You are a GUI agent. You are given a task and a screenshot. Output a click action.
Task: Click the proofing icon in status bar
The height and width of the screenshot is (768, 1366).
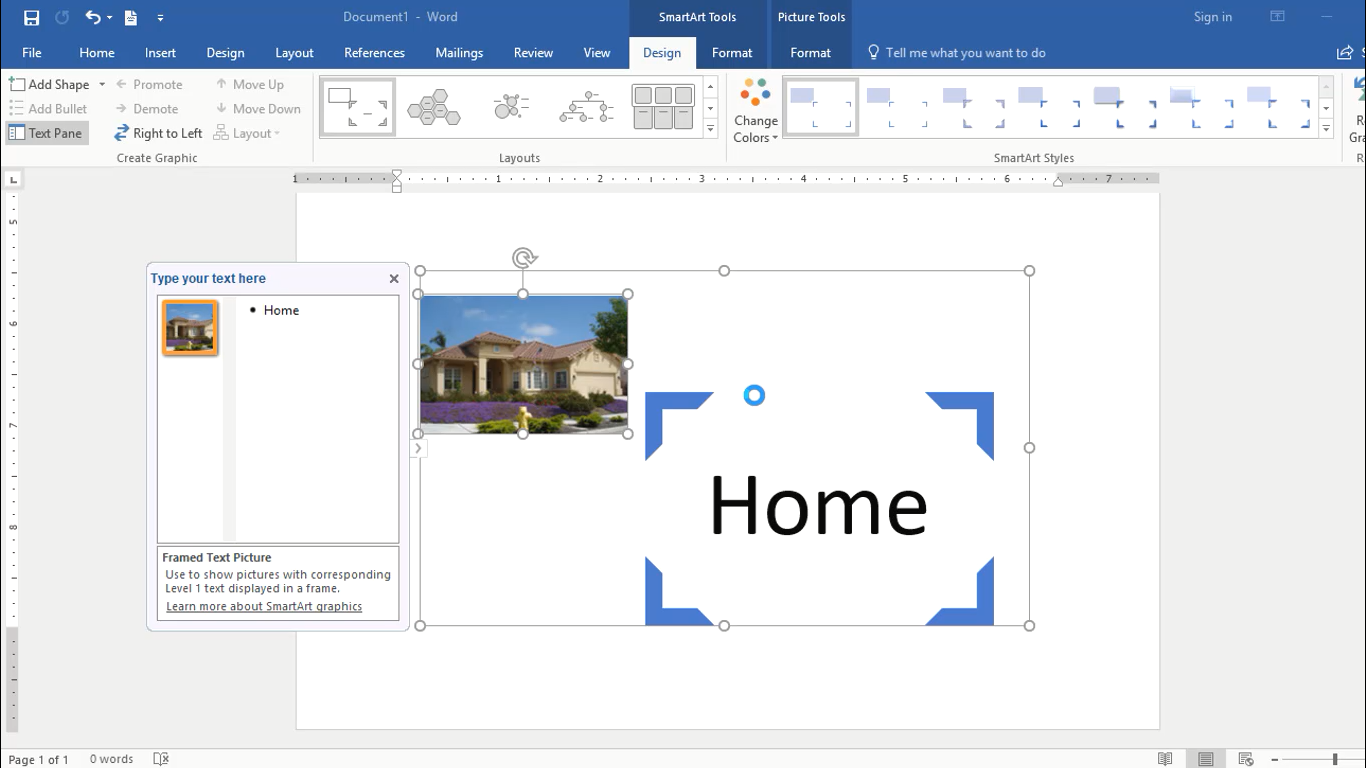point(161,759)
